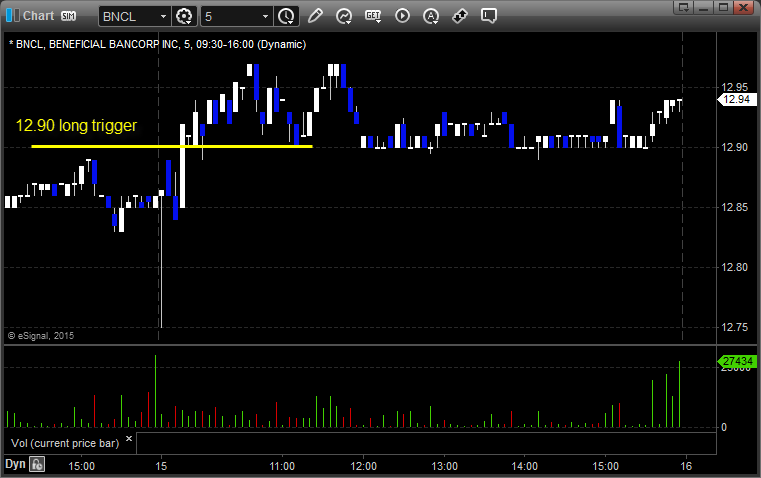Click the 12.80 price axis label
This screenshot has width=761, height=478.
point(734,267)
